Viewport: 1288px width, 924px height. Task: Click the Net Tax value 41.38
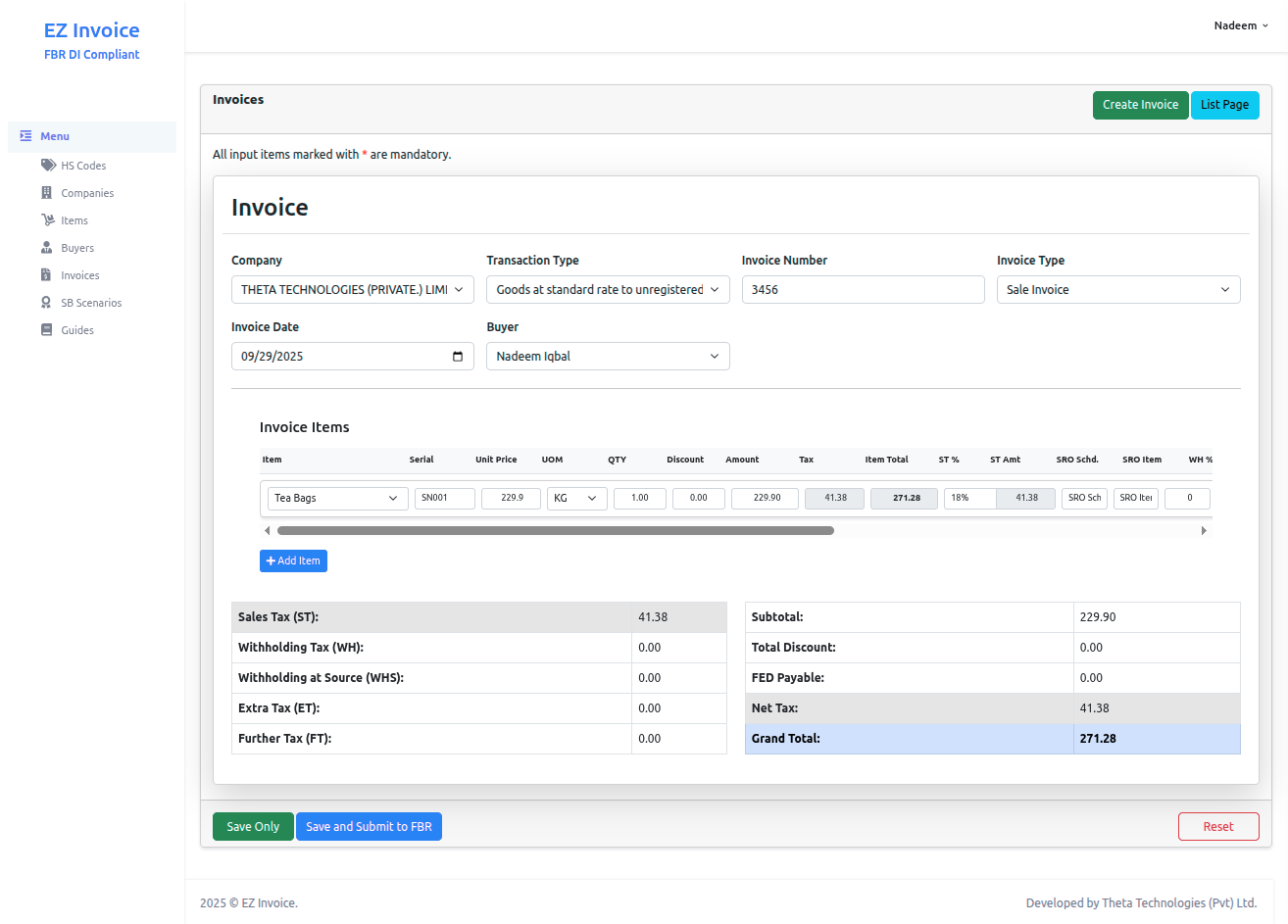tap(1094, 708)
